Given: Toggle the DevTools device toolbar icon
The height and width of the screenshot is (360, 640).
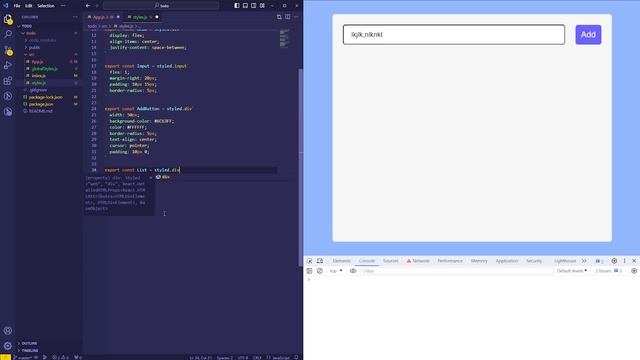Looking at the screenshot, I should (x=320, y=261).
